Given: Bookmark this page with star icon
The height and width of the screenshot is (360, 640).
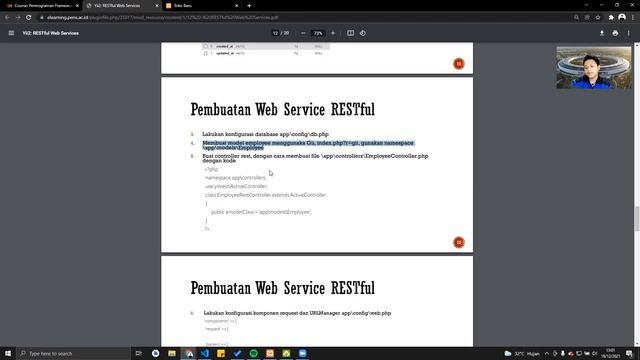Looking at the screenshot, I should pyautogui.click(x=598, y=18).
